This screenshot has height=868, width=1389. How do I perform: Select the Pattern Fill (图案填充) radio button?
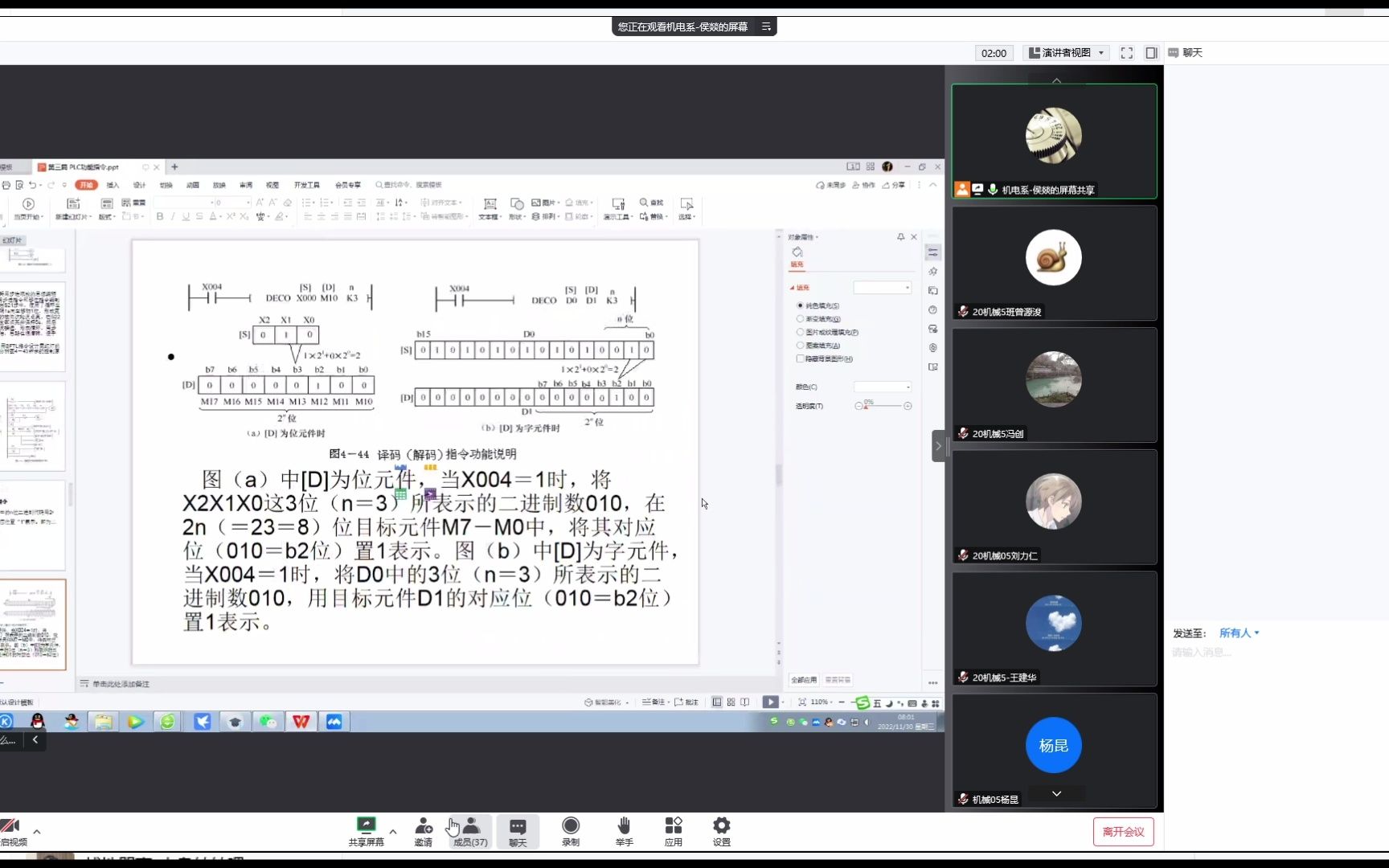[x=800, y=346]
